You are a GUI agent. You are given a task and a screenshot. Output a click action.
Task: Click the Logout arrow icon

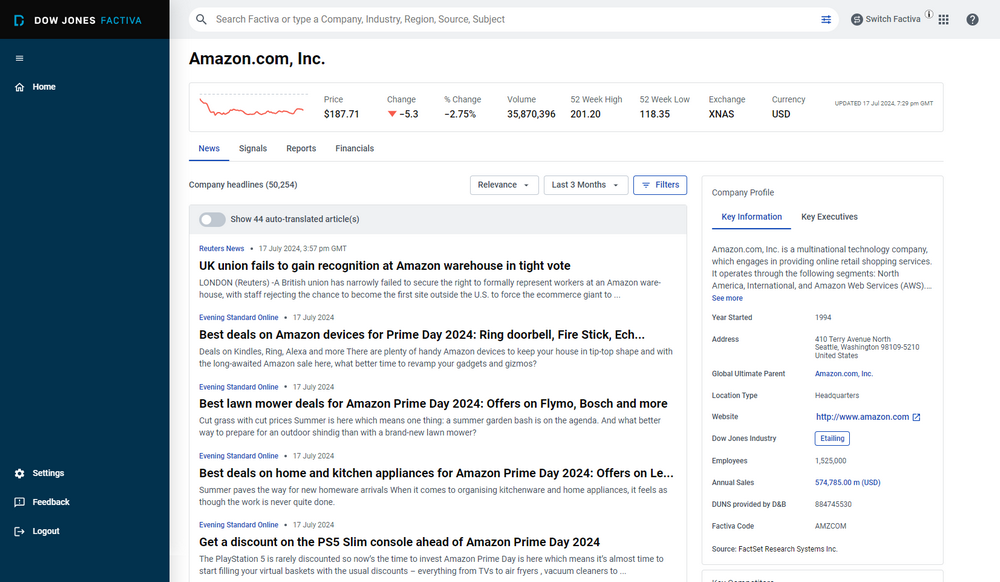[x=20, y=531]
